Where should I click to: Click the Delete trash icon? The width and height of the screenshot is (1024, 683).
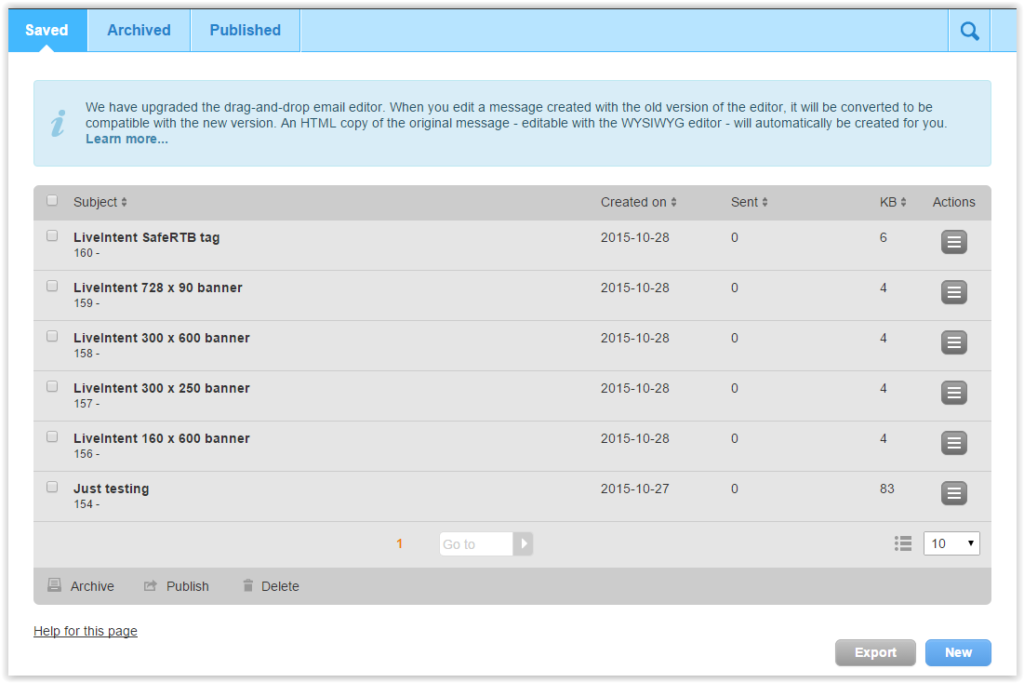248,586
